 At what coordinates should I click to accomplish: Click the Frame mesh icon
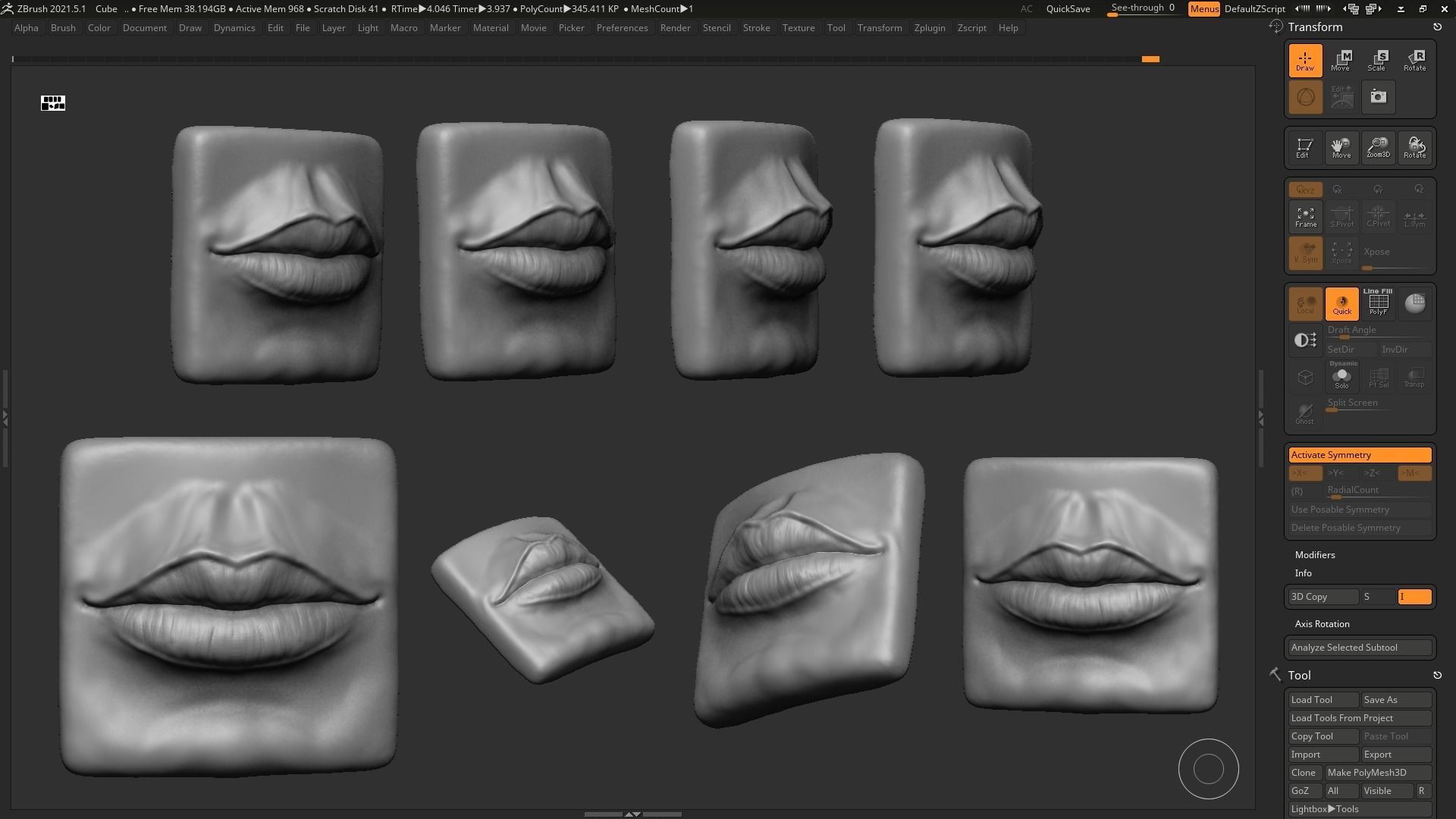[1305, 217]
